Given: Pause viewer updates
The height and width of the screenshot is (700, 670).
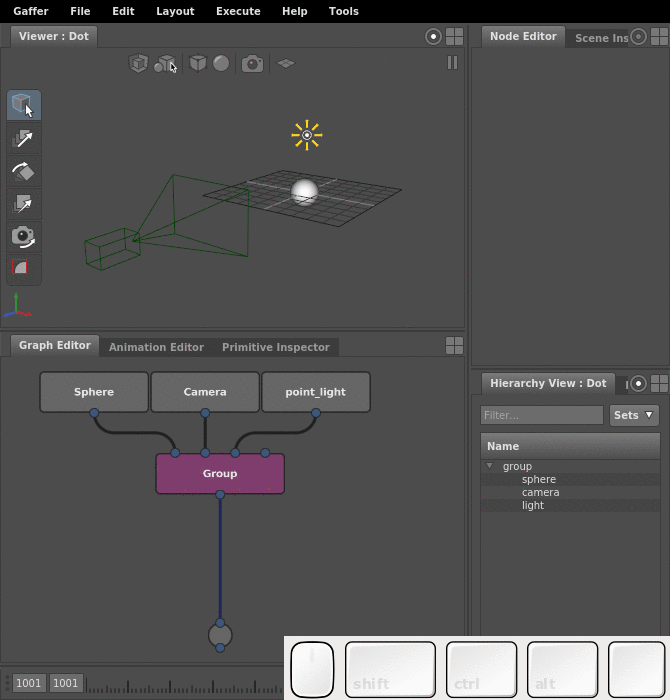Looking at the screenshot, I should tap(452, 62).
